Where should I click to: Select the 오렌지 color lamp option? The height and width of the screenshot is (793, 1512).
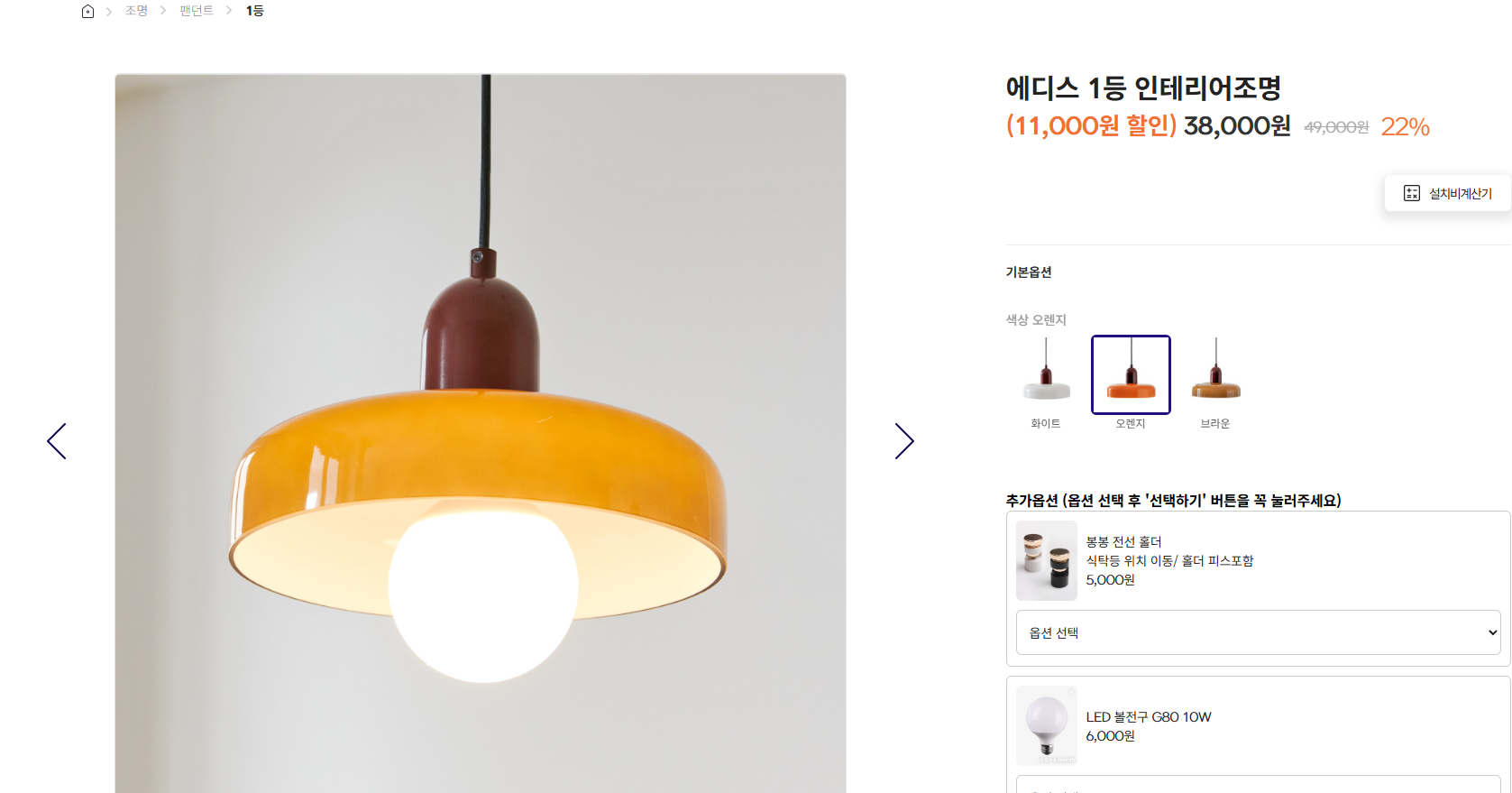[1131, 374]
